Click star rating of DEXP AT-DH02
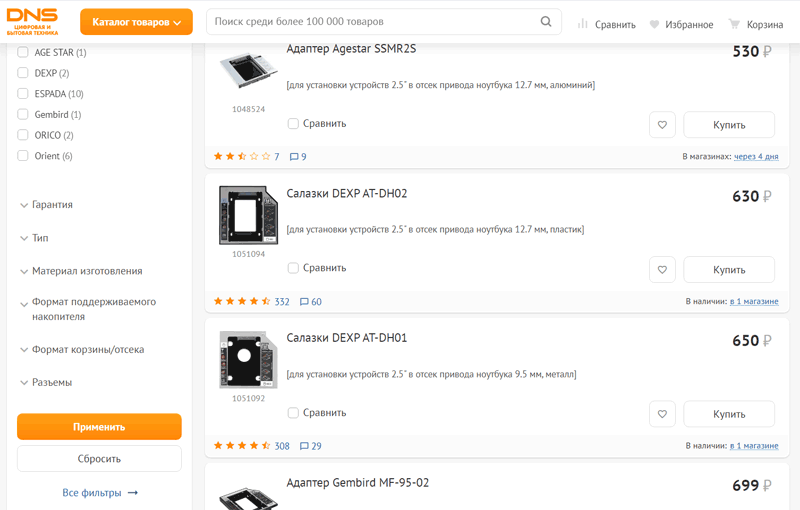800x510 pixels. pyautogui.click(x=242, y=301)
